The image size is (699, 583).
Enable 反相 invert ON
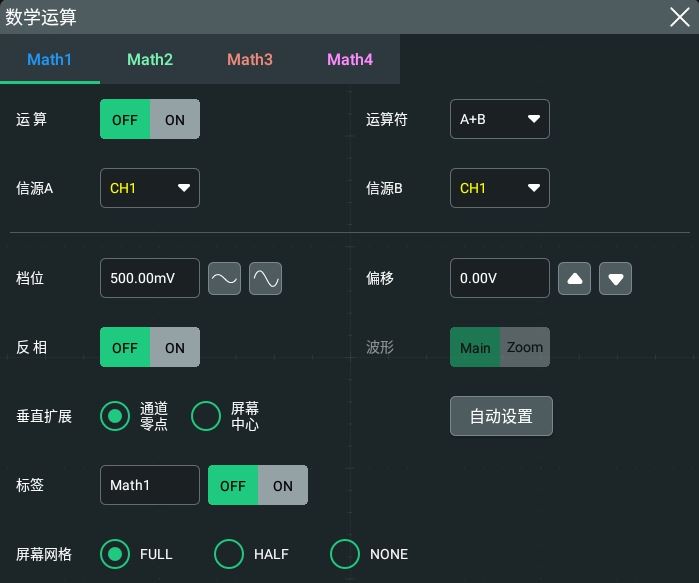point(175,347)
